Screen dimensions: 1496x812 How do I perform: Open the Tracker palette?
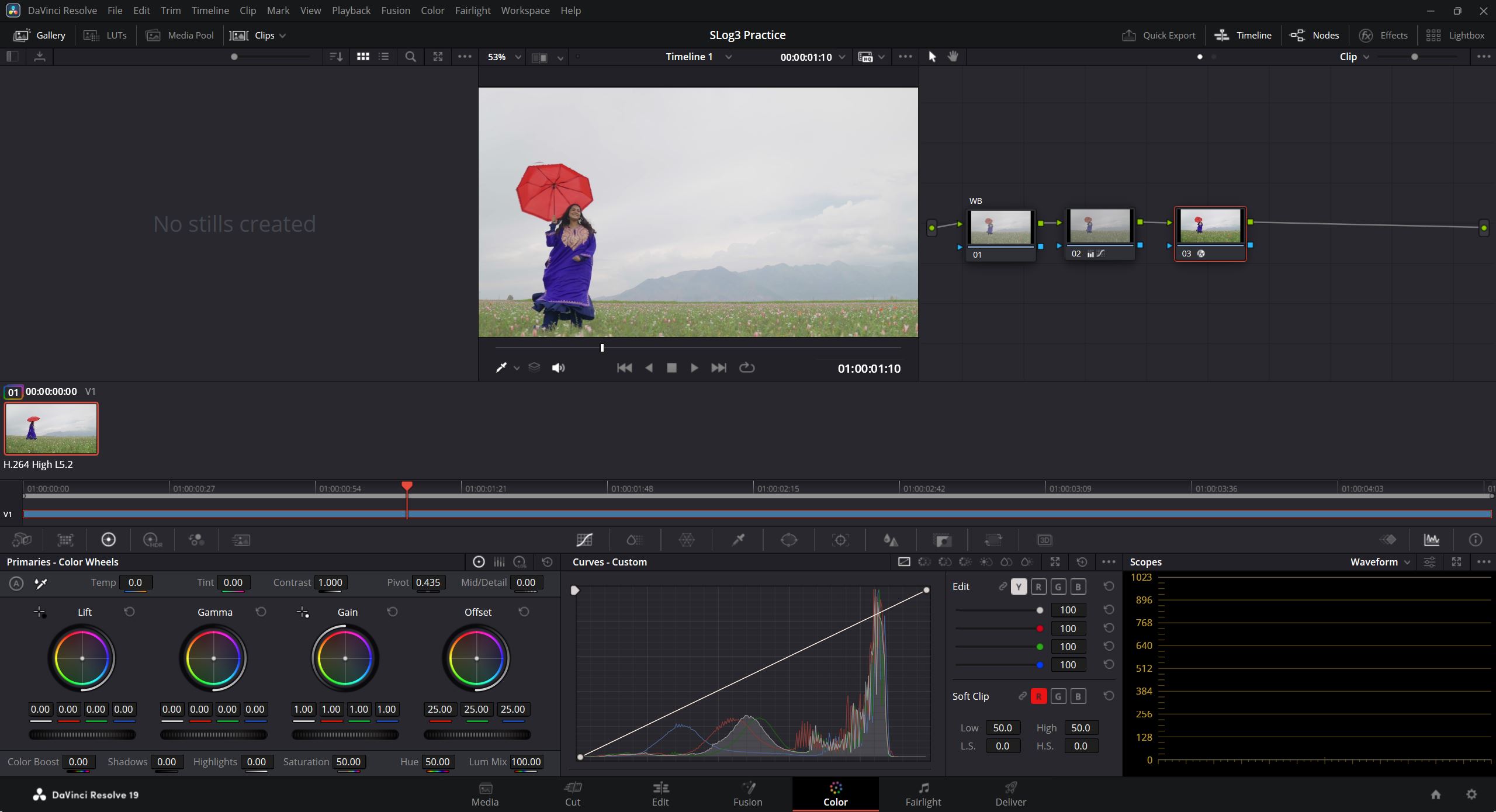click(840, 540)
